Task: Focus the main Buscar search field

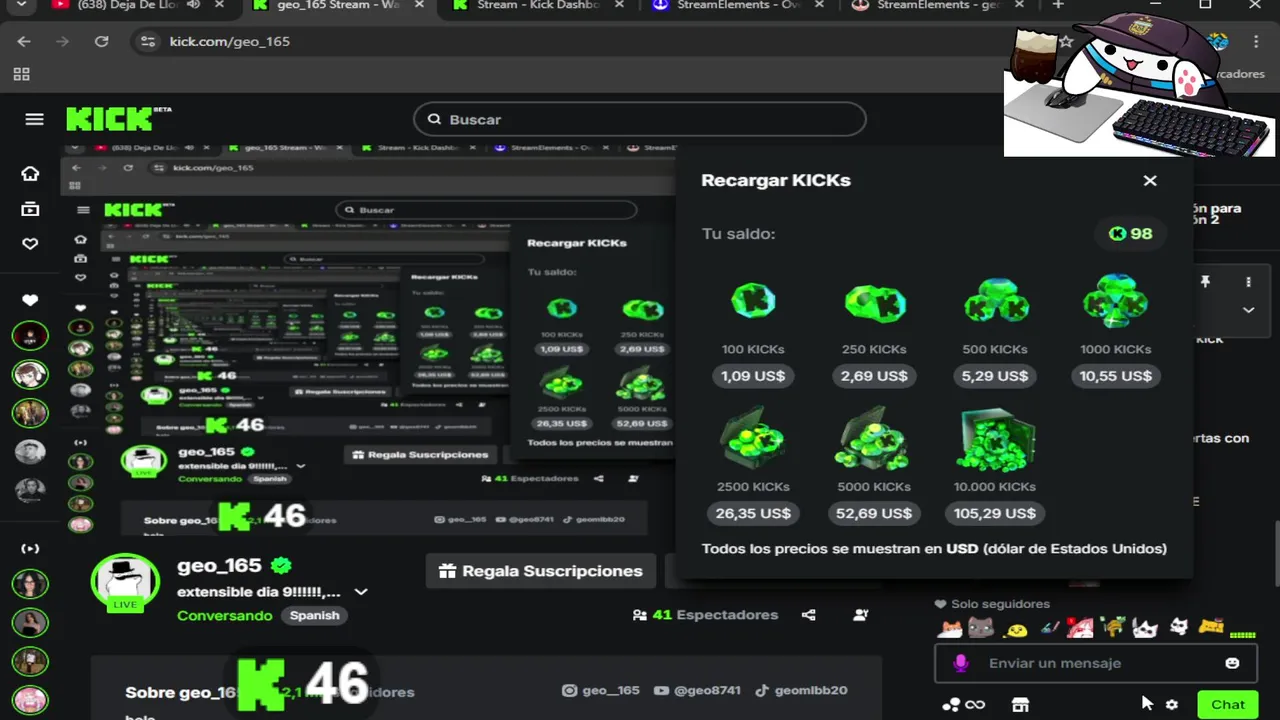Action: [640, 119]
